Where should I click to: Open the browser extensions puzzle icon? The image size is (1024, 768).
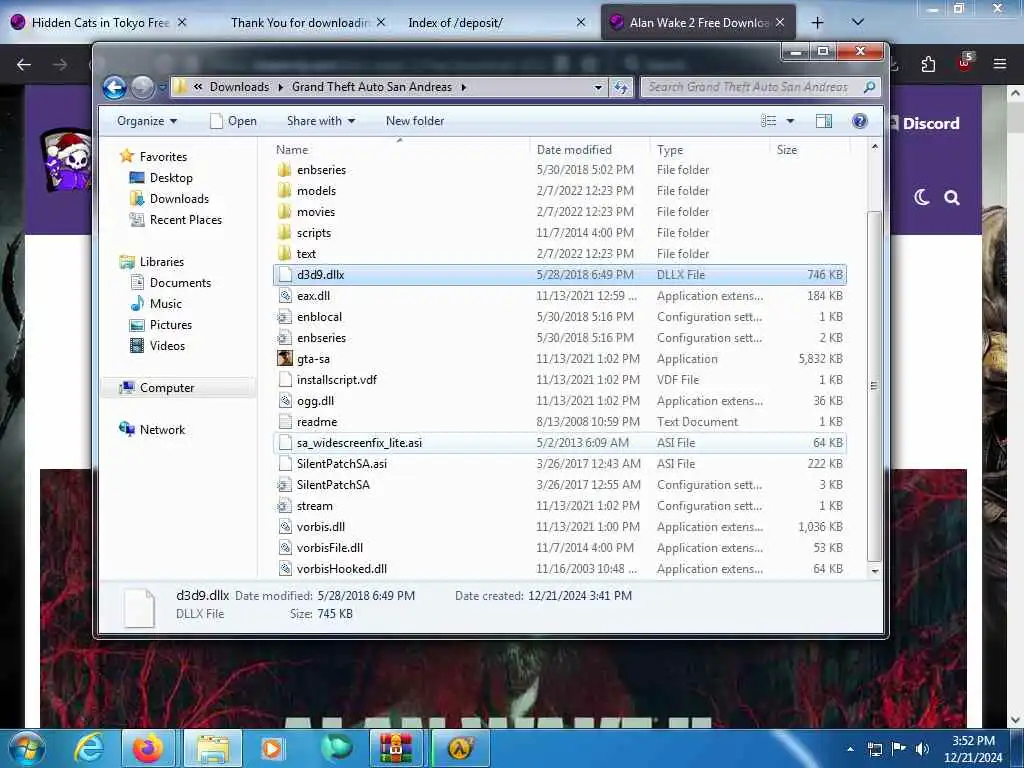coord(928,64)
